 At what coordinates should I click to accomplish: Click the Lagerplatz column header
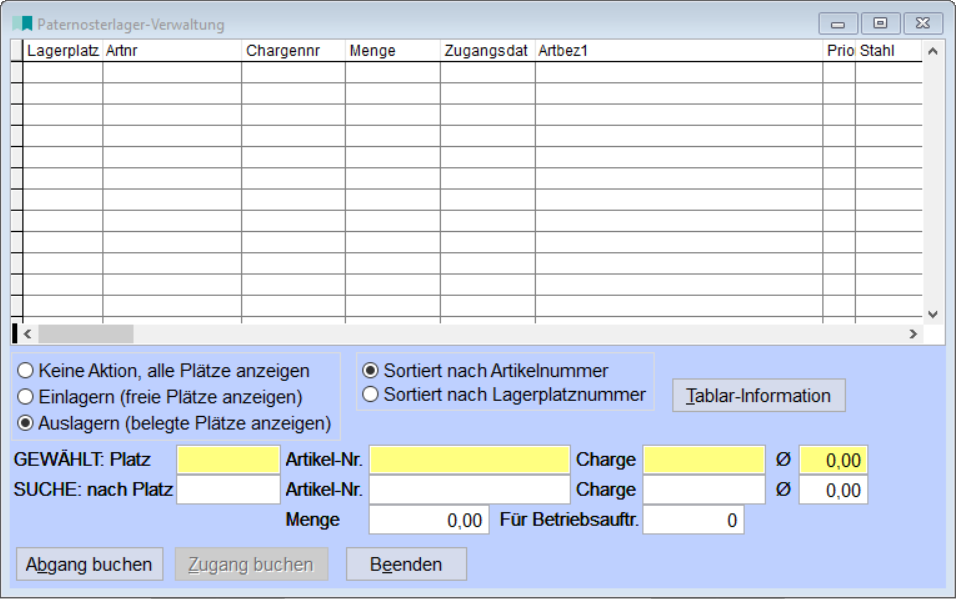pos(62,51)
